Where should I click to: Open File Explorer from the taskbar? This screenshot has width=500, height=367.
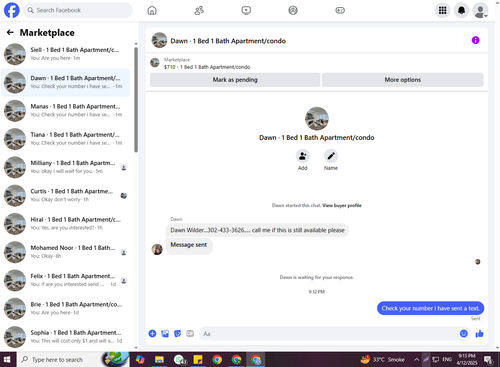click(159, 360)
